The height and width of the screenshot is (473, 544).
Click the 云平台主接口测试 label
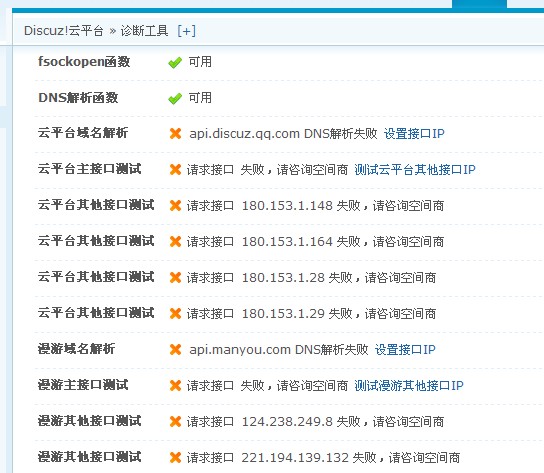[90, 169]
